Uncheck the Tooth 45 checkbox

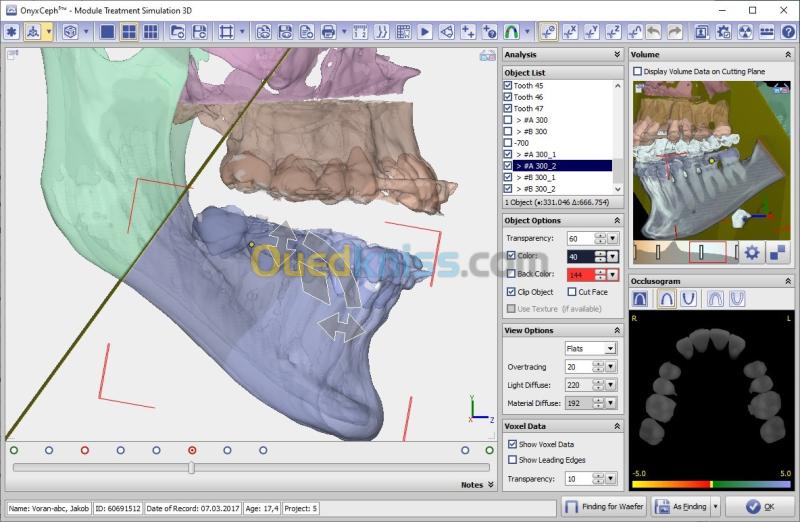coord(508,86)
